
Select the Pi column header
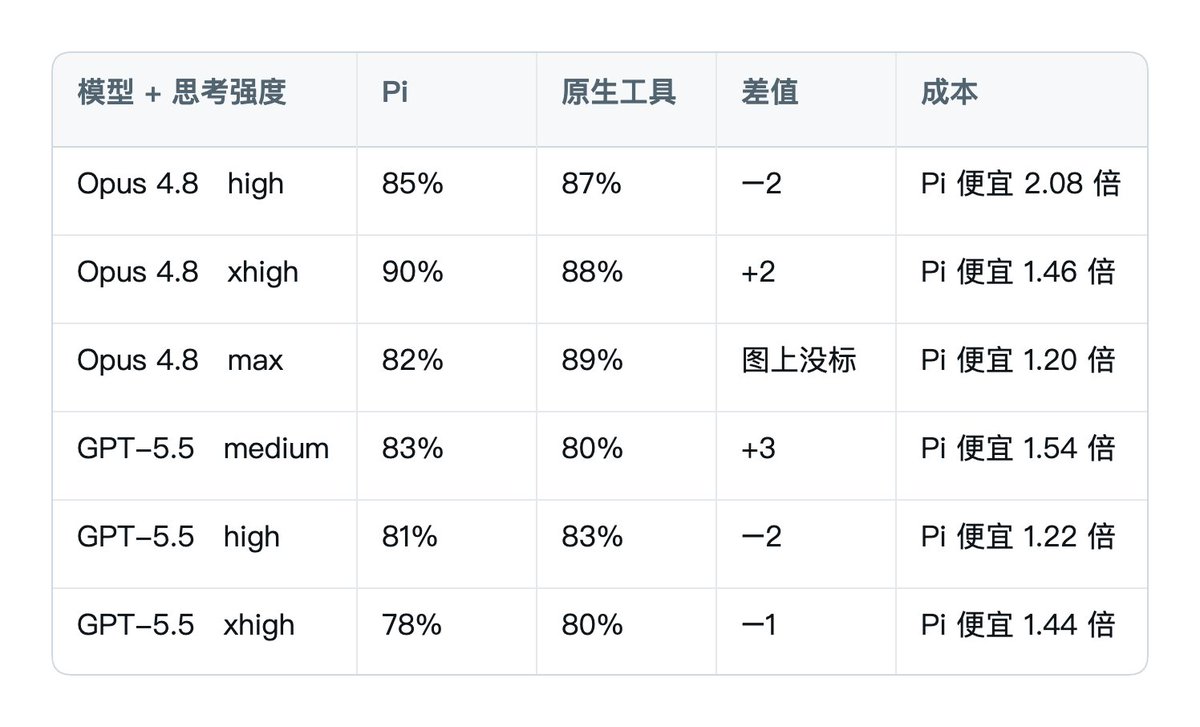click(395, 93)
